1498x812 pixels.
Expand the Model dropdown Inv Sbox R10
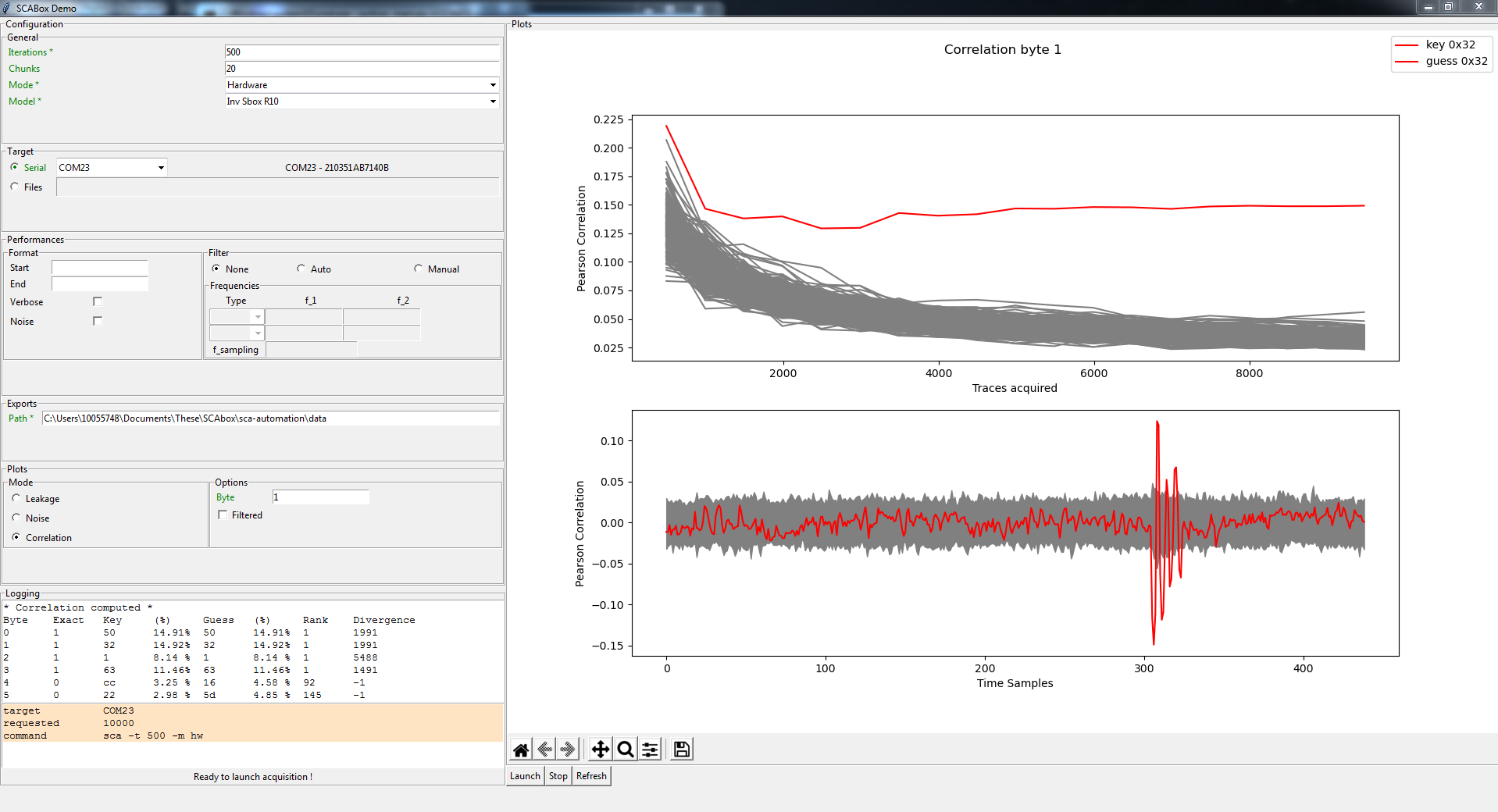pyautogui.click(x=492, y=101)
